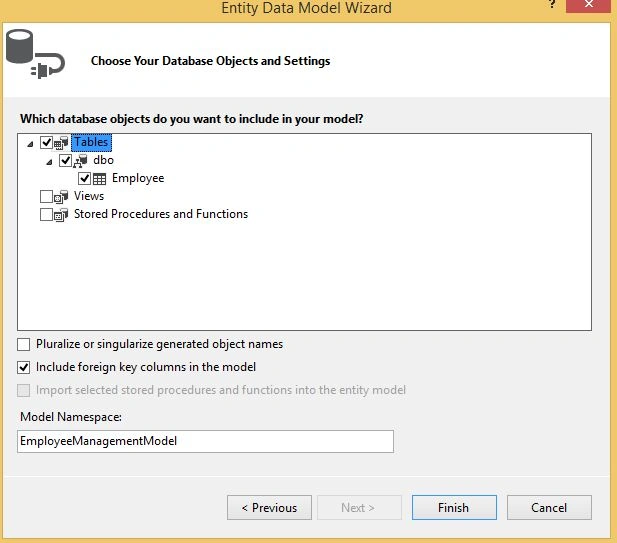Select the Tables tree item label
The height and width of the screenshot is (543, 617).
click(91, 142)
